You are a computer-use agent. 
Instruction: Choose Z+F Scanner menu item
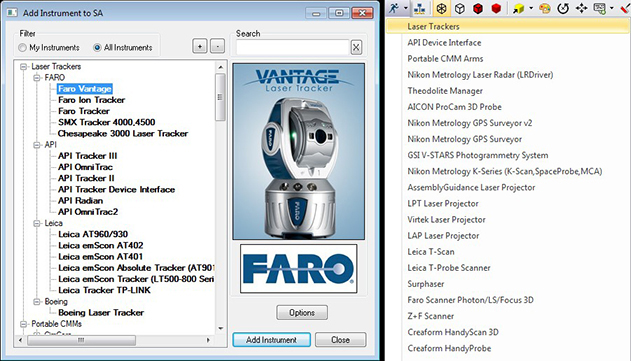431,316
